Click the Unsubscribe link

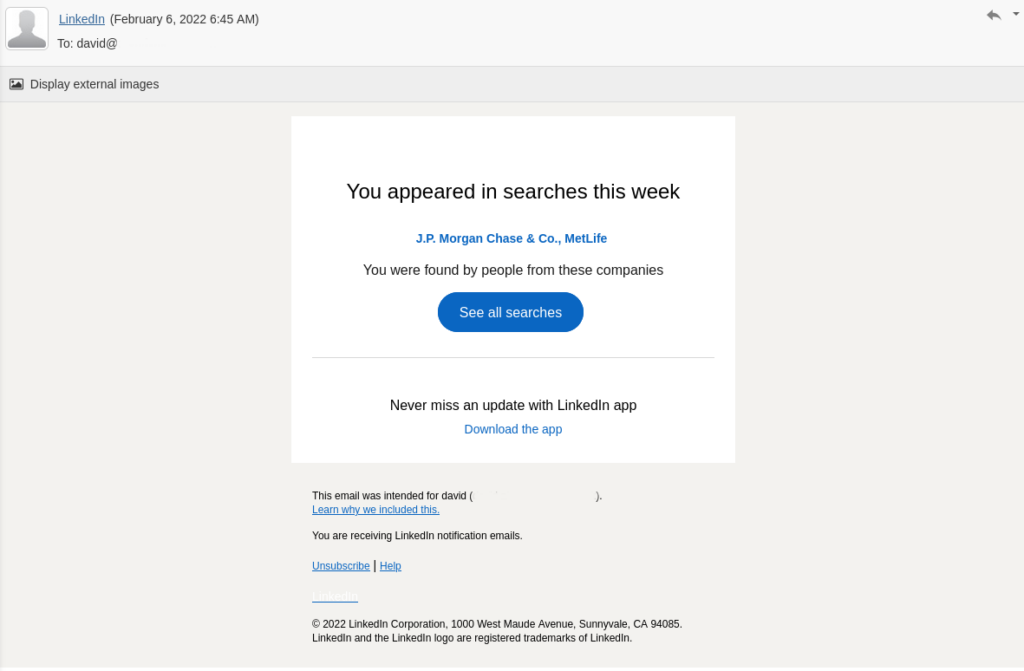tap(341, 566)
